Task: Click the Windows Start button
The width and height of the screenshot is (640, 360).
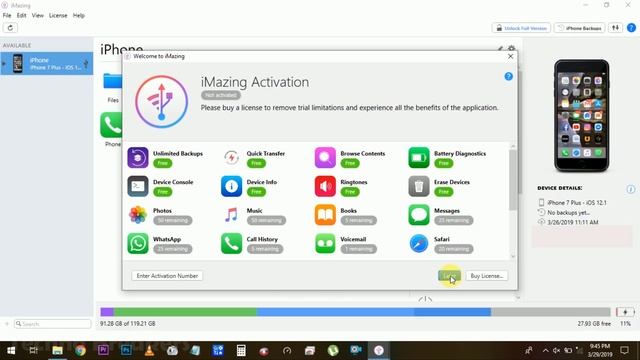Action: click(x=11, y=350)
